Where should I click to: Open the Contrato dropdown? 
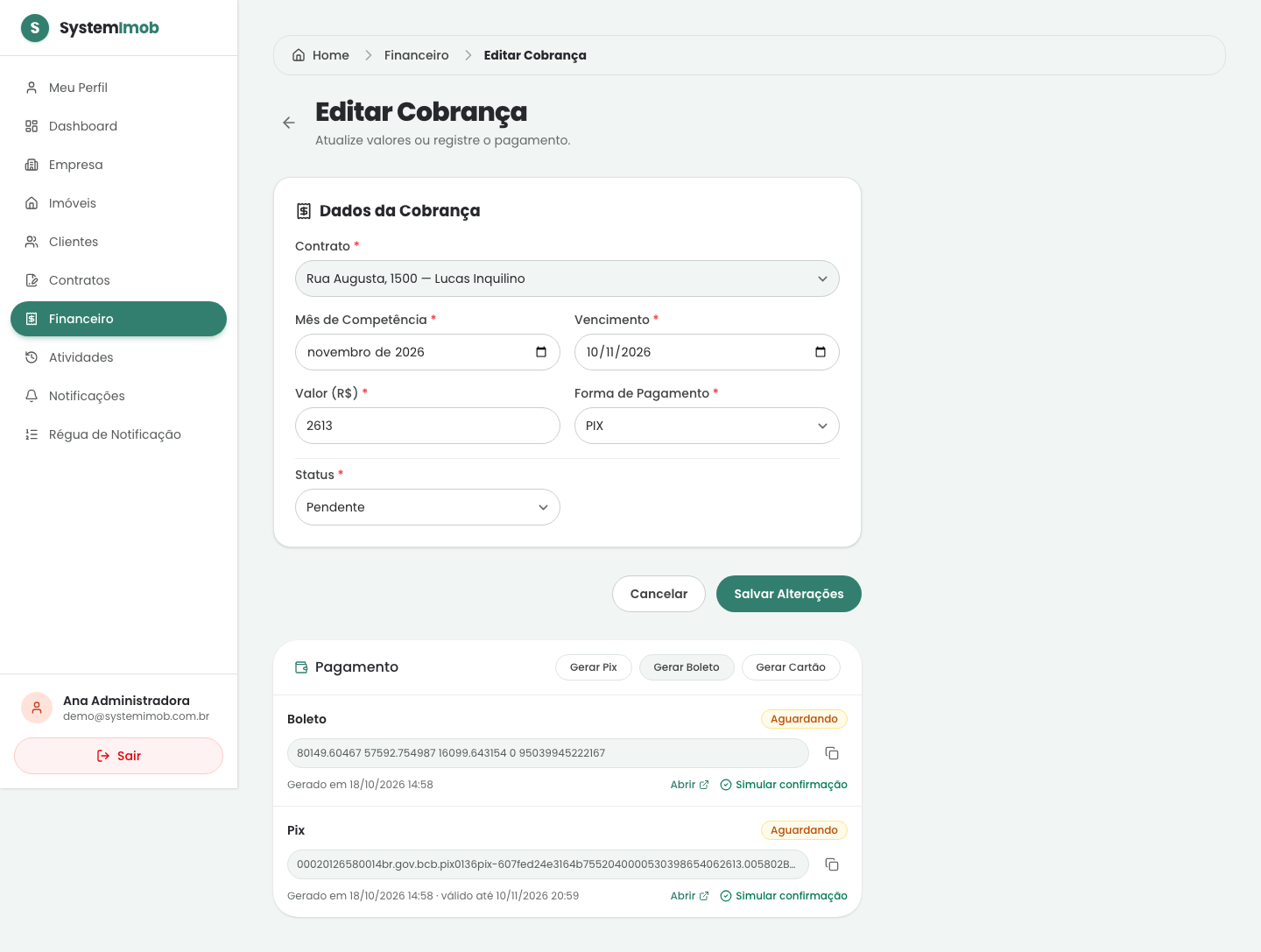567,279
